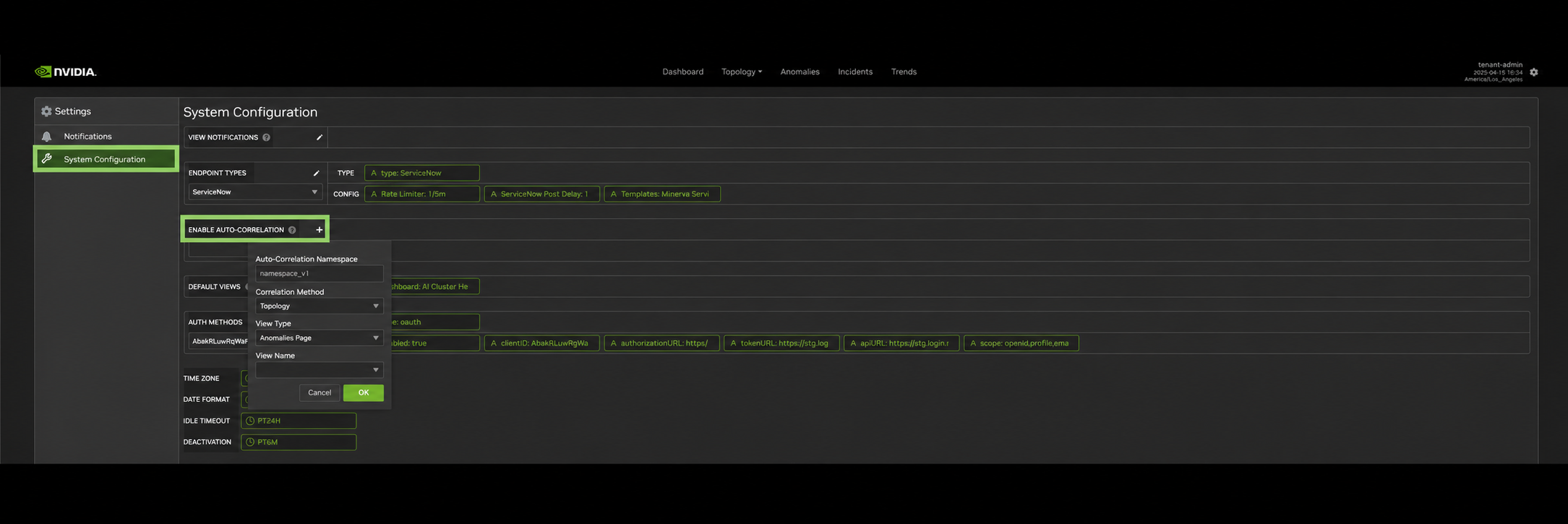
Task: Expand the empty View Name dropdown
Action: point(319,370)
